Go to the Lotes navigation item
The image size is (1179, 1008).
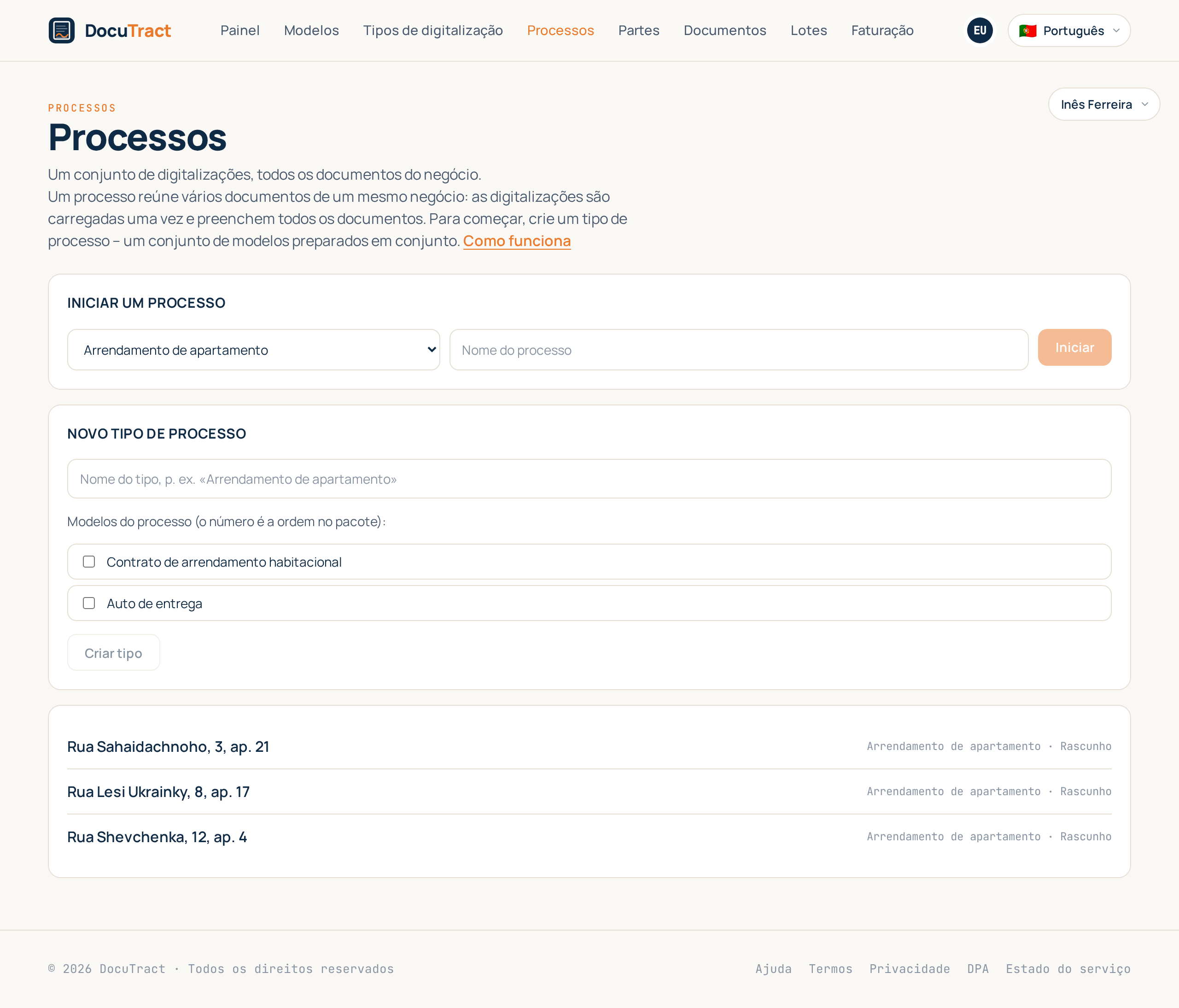pos(809,30)
